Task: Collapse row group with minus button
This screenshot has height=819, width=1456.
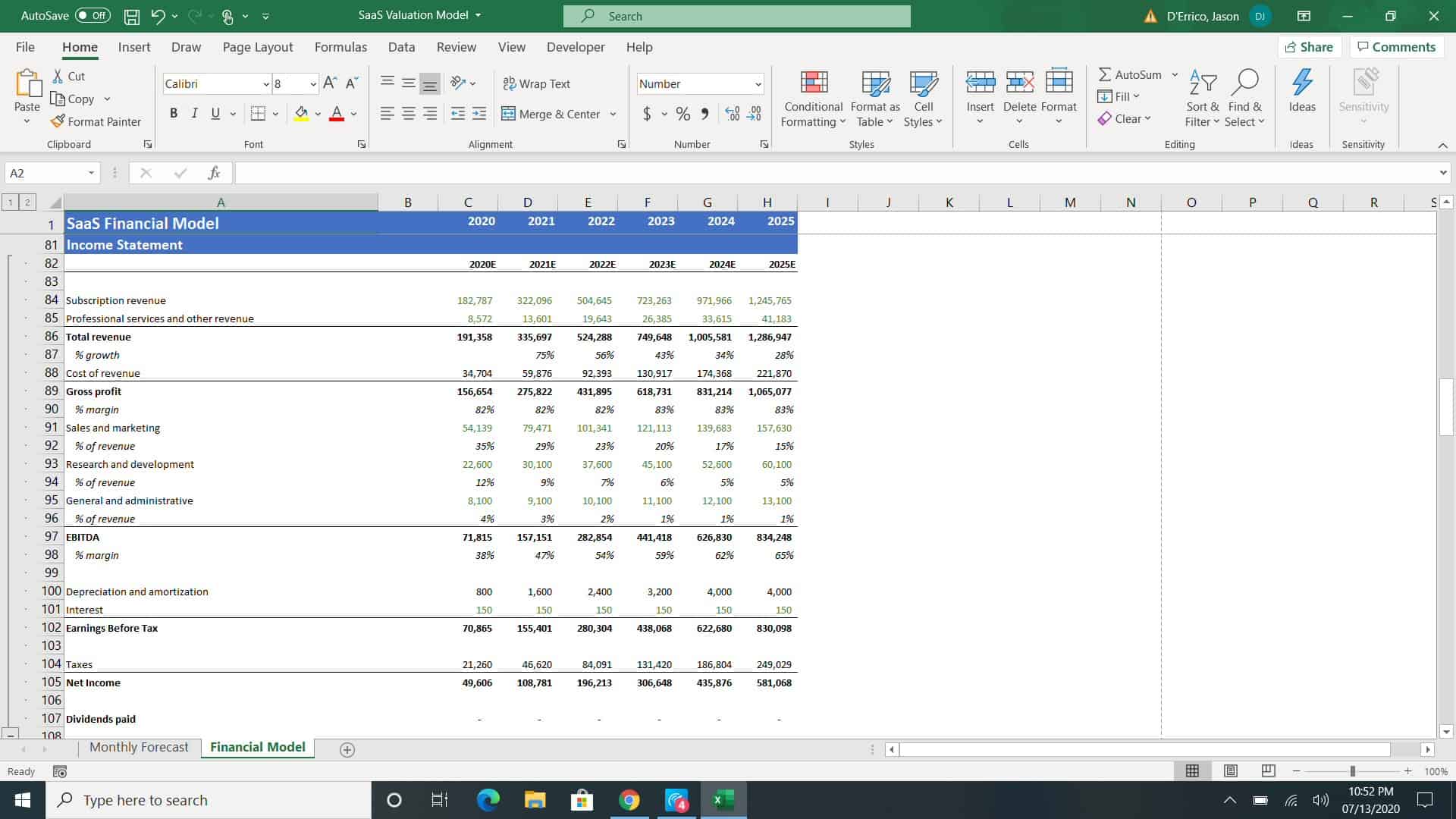Action: point(10,733)
